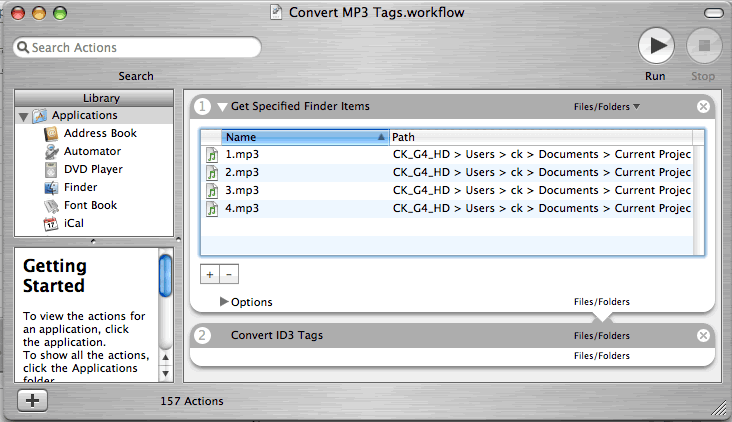Run the workflow with the play button
The image size is (732, 422).
coord(656,46)
